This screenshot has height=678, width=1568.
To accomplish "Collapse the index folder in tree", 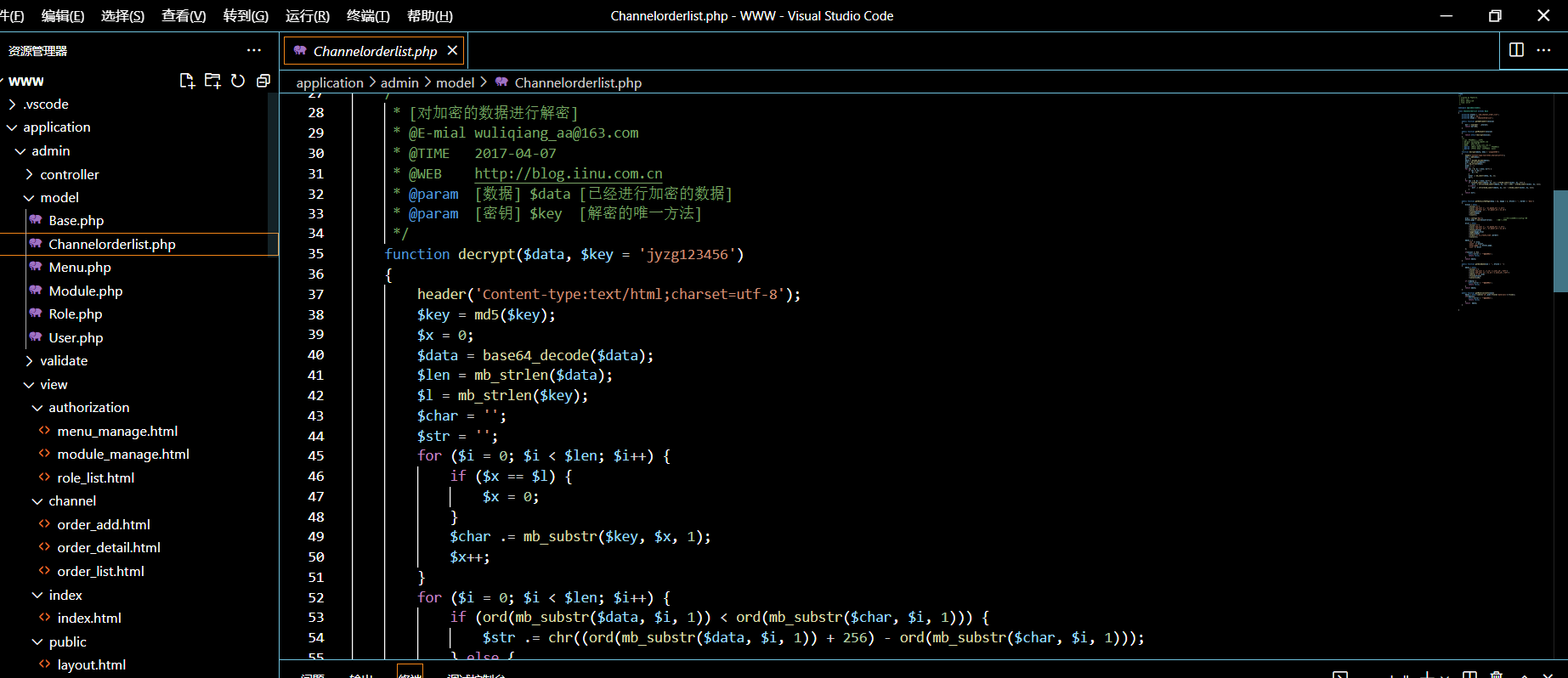I will 65,595.
